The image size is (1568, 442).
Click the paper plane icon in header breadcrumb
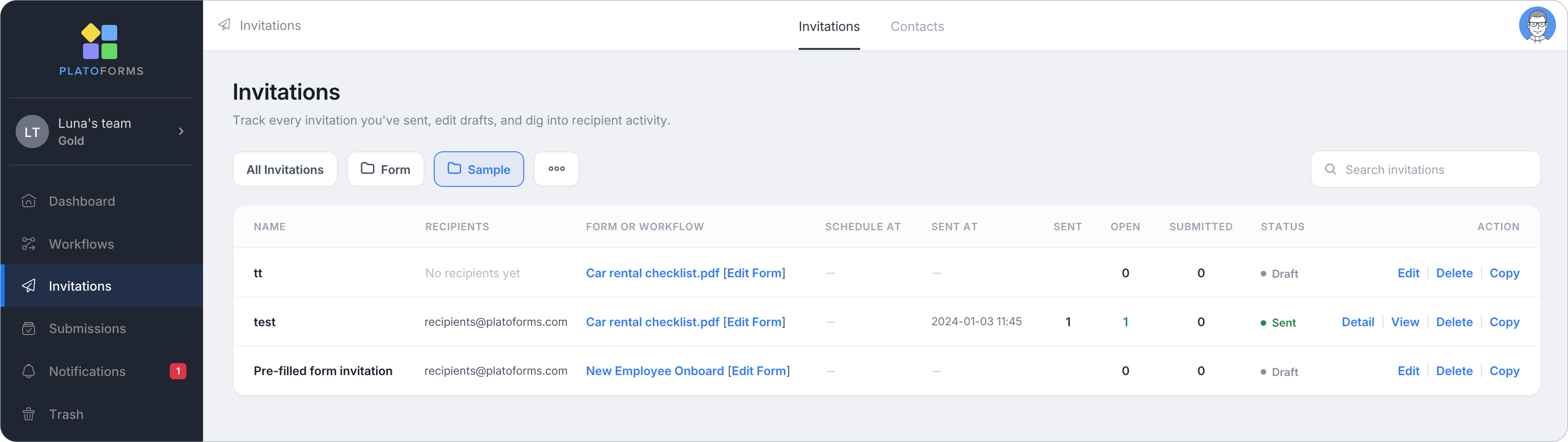coord(225,25)
